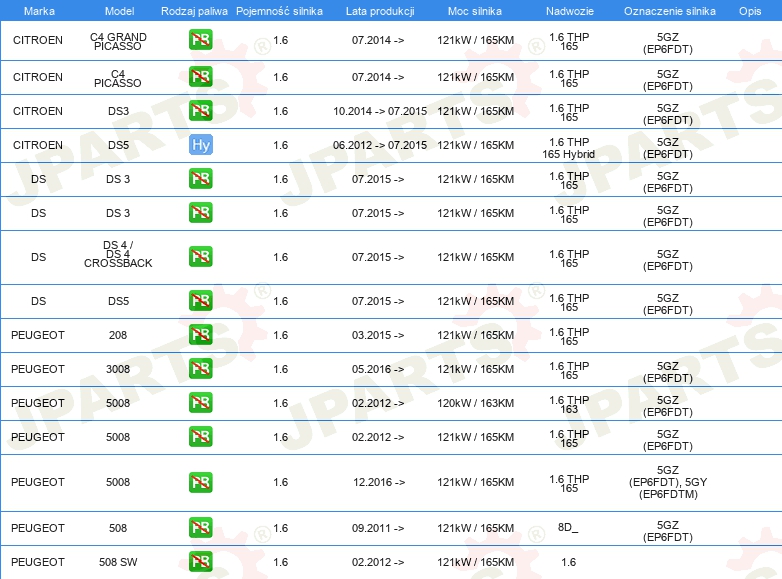
Task: Select the PEUGEOT 3008 model cell
Action: coord(118,369)
